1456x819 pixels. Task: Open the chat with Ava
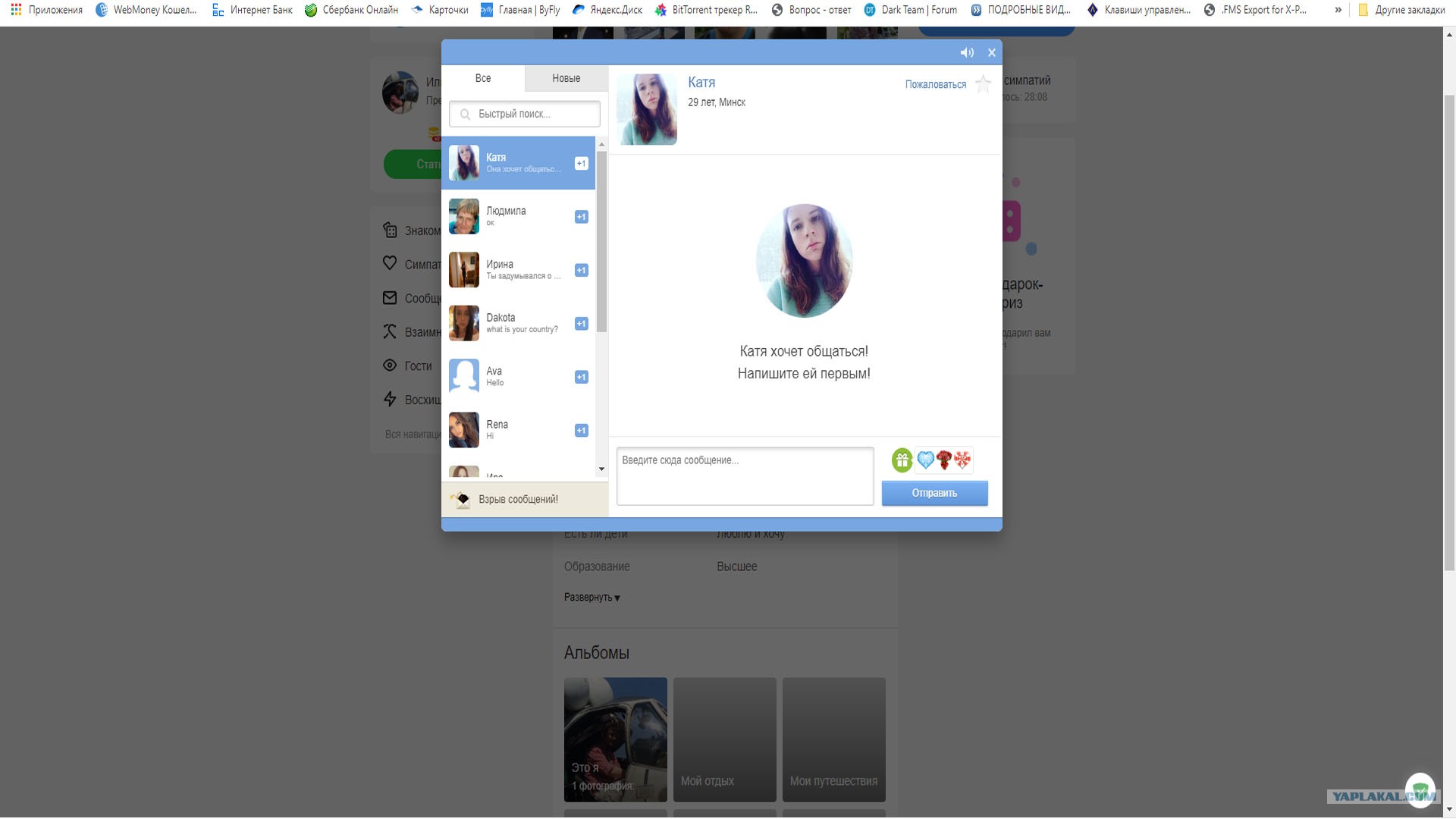[x=519, y=377]
